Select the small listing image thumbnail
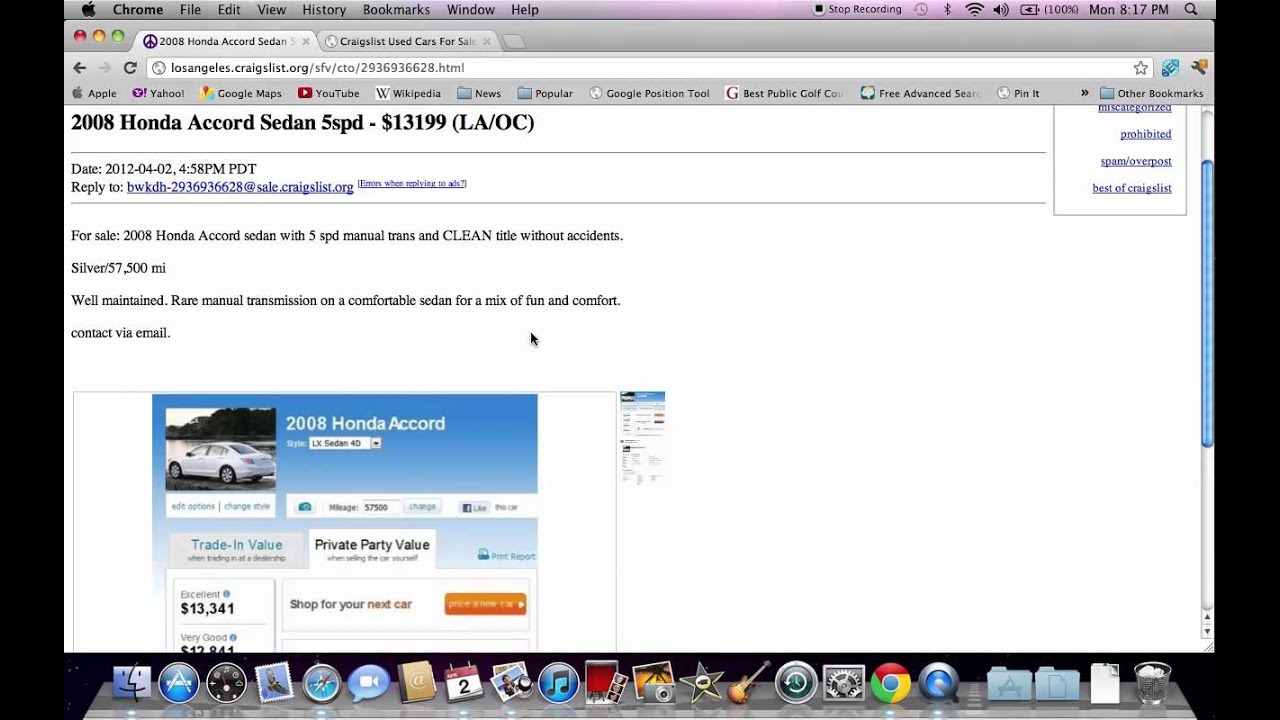The width and height of the screenshot is (1280, 720). (642, 438)
